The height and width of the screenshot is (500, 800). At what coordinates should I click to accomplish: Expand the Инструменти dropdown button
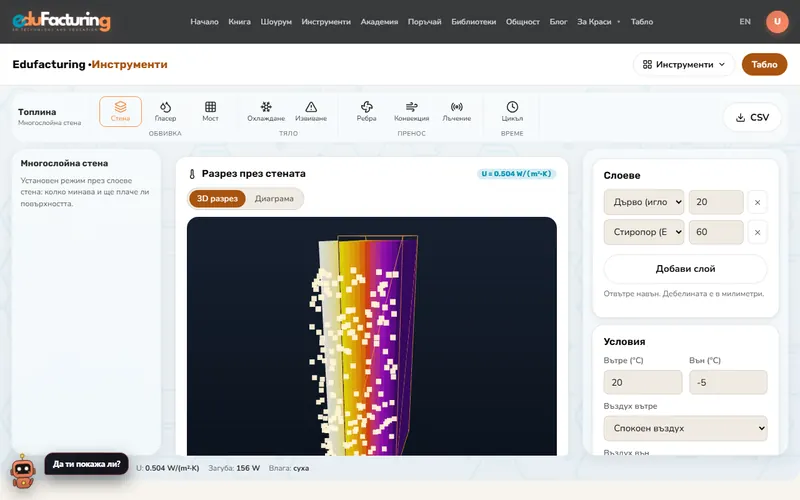(x=684, y=65)
